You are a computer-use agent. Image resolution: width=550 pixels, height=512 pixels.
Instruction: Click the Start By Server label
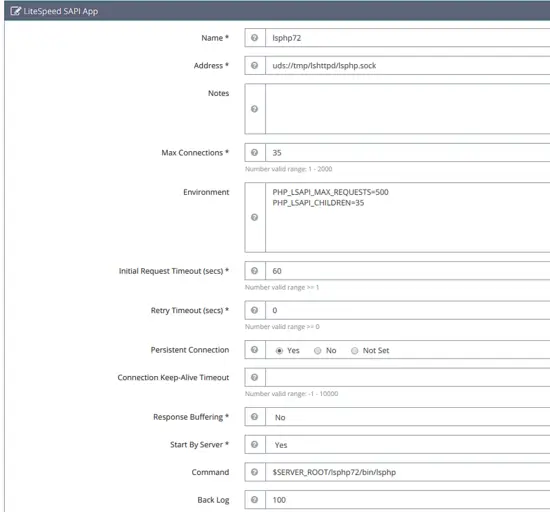click(x=199, y=444)
